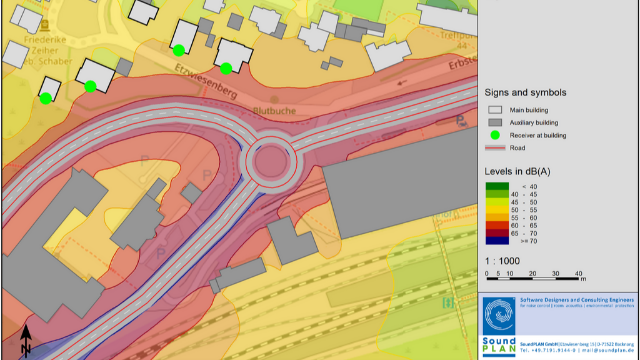Screen dimensions: 640x360
Task: Click the red Road legend line symbol
Action: click(495, 148)
